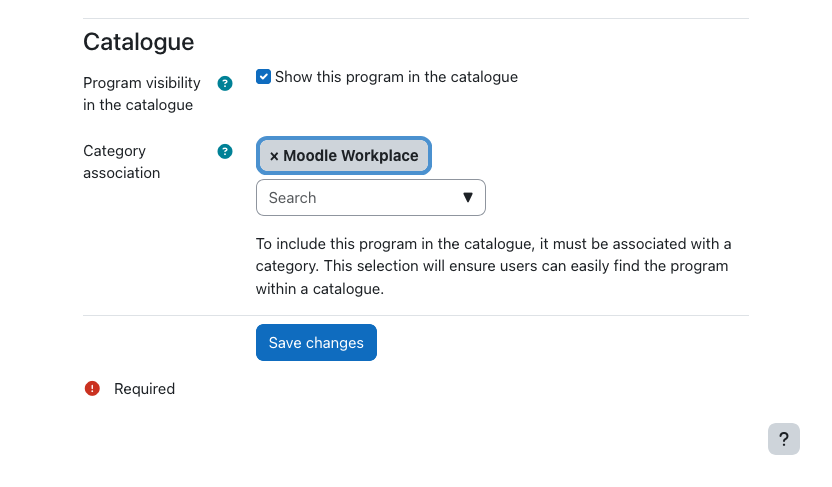Viewport: 832px width, 487px height.
Task: Click the red Required exclamation icon
Action: [93, 389]
